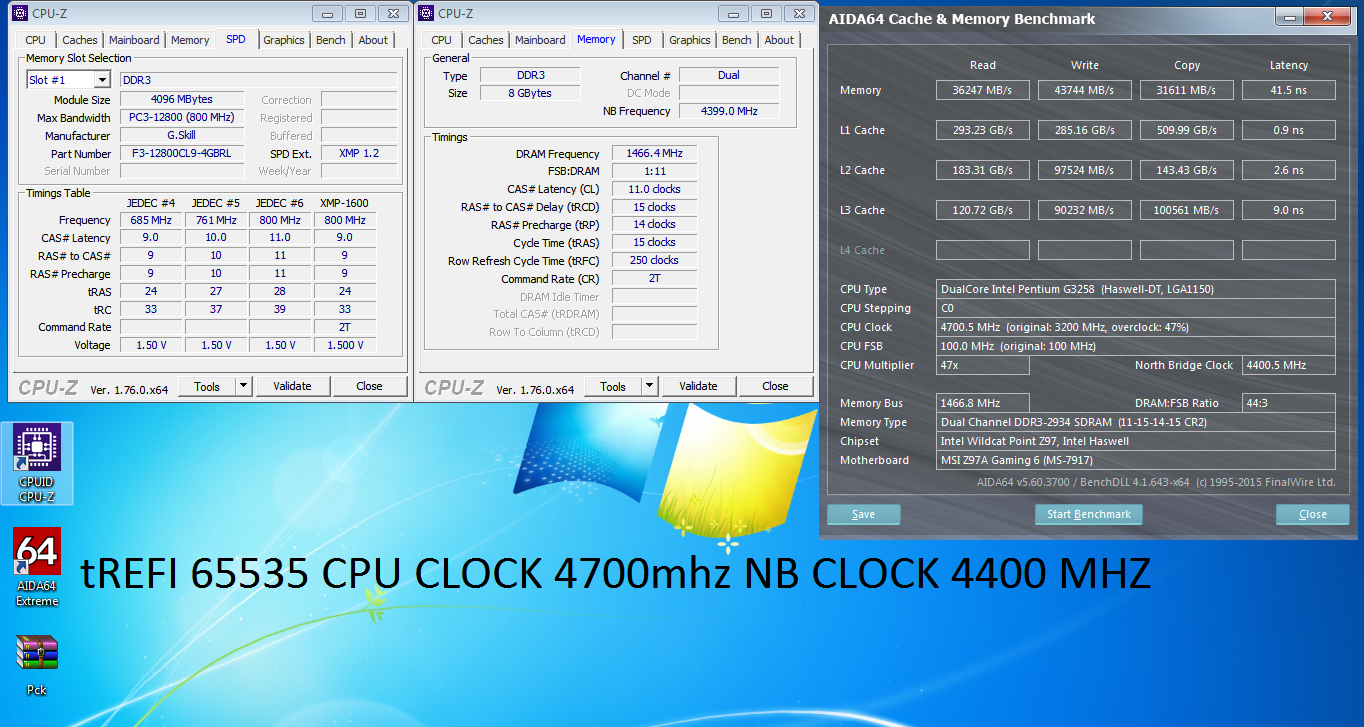Click XMP-1600 frequency 800 MHz cell
1364x727 pixels.
click(x=345, y=220)
